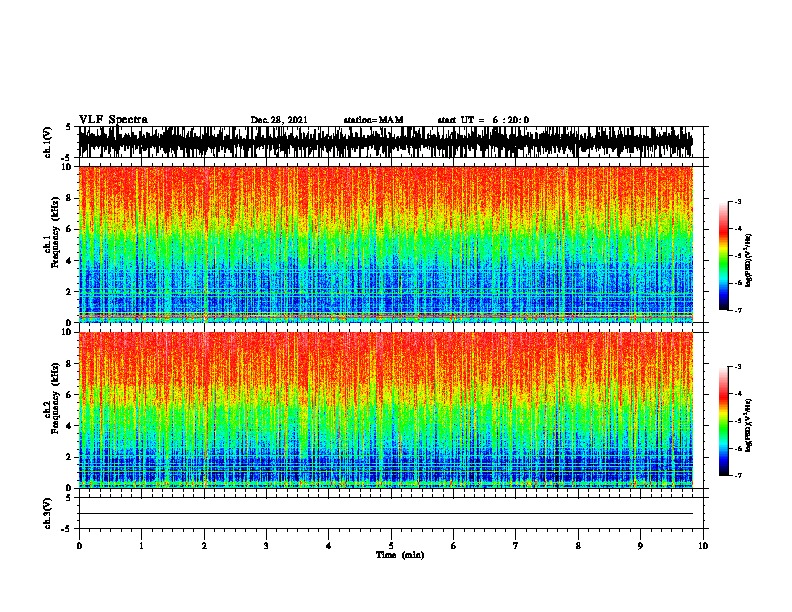Click the ch.1 spectrogram color scale bar
792x612 pixels.
pyautogui.click(x=723, y=256)
